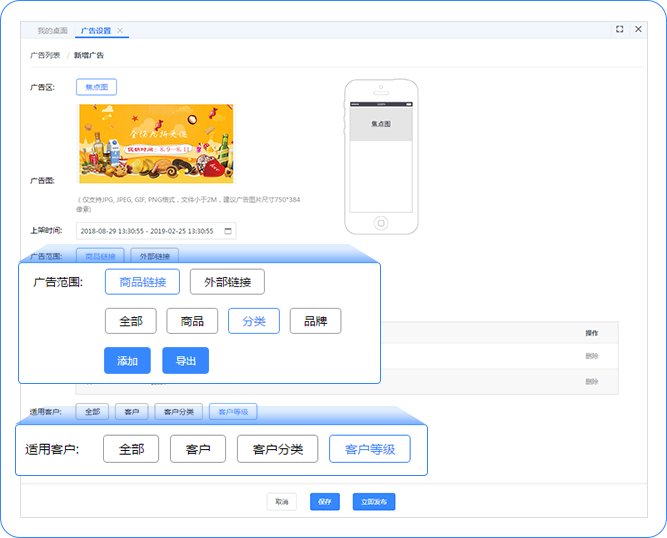This screenshot has width=667, height=538.
Task: Tap the phone mockup home button
Action: point(381,223)
